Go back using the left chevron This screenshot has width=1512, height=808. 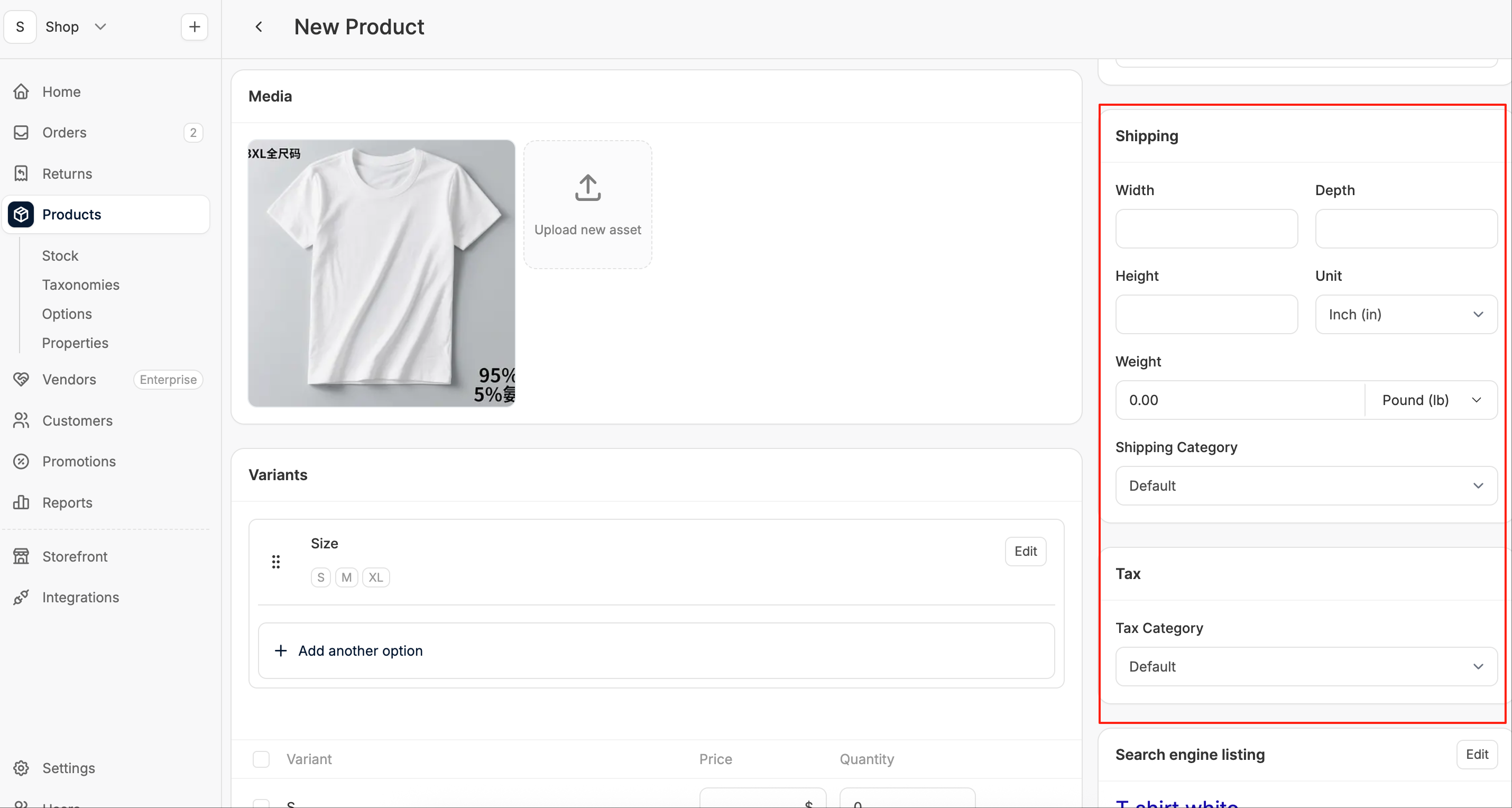[x=259, y=27]
